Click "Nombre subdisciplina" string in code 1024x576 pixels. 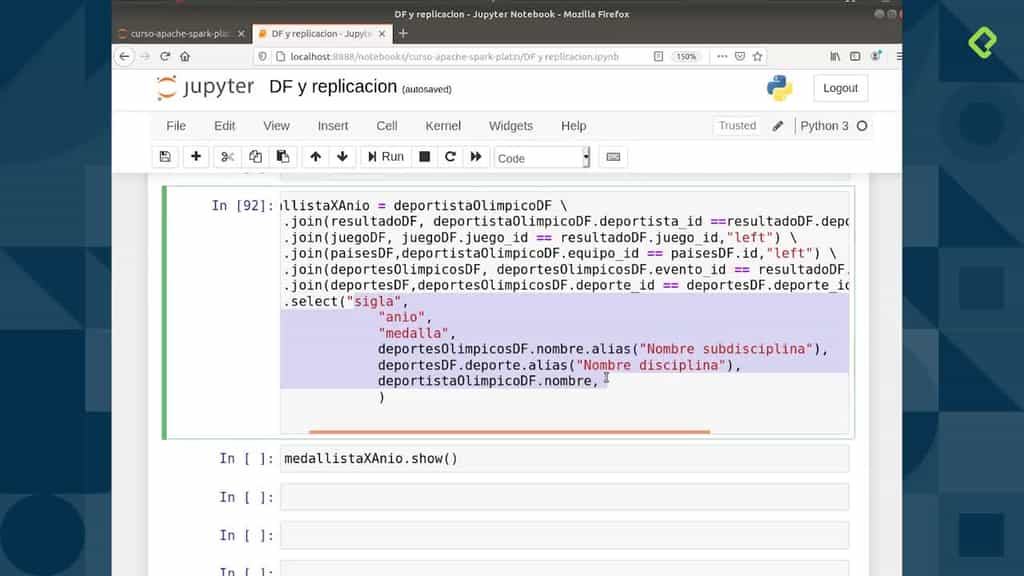tap(726, 349)
